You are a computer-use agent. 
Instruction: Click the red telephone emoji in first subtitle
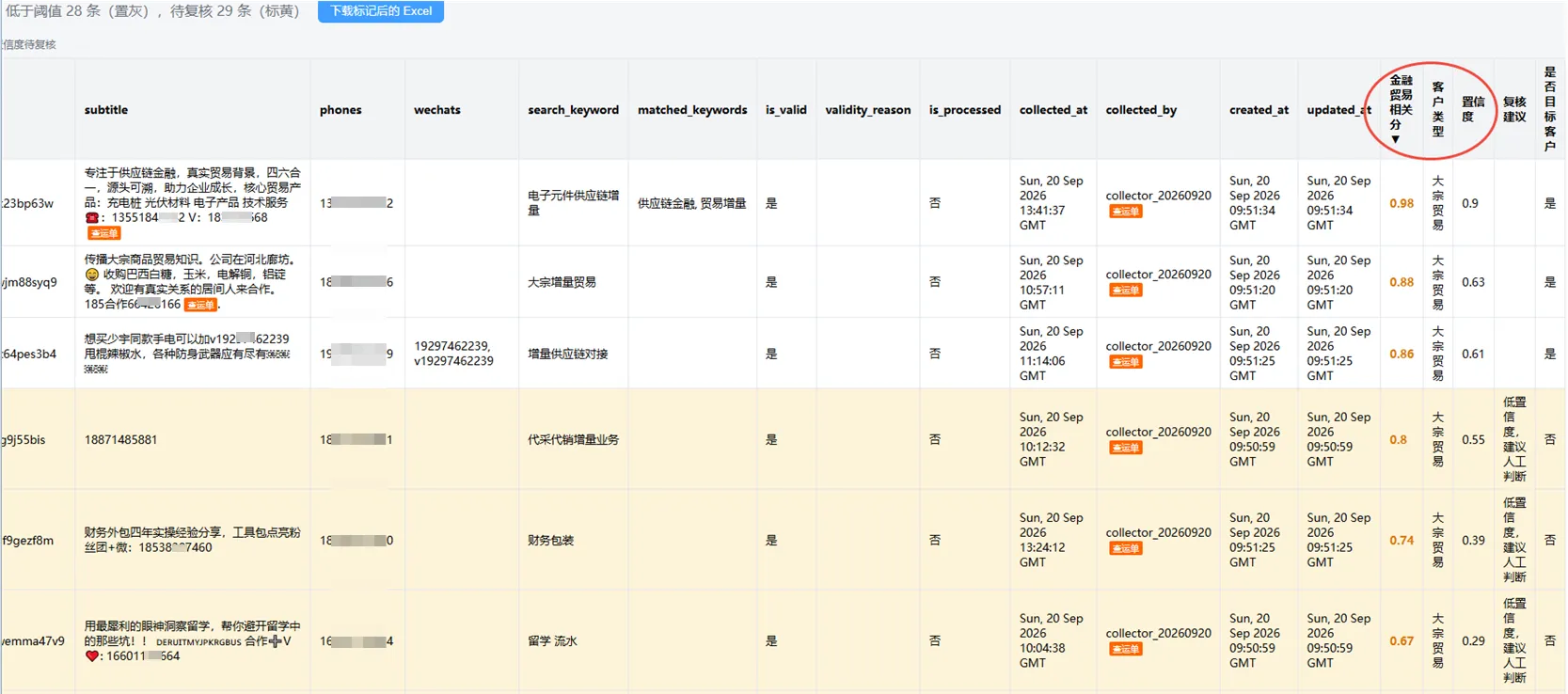91,218
